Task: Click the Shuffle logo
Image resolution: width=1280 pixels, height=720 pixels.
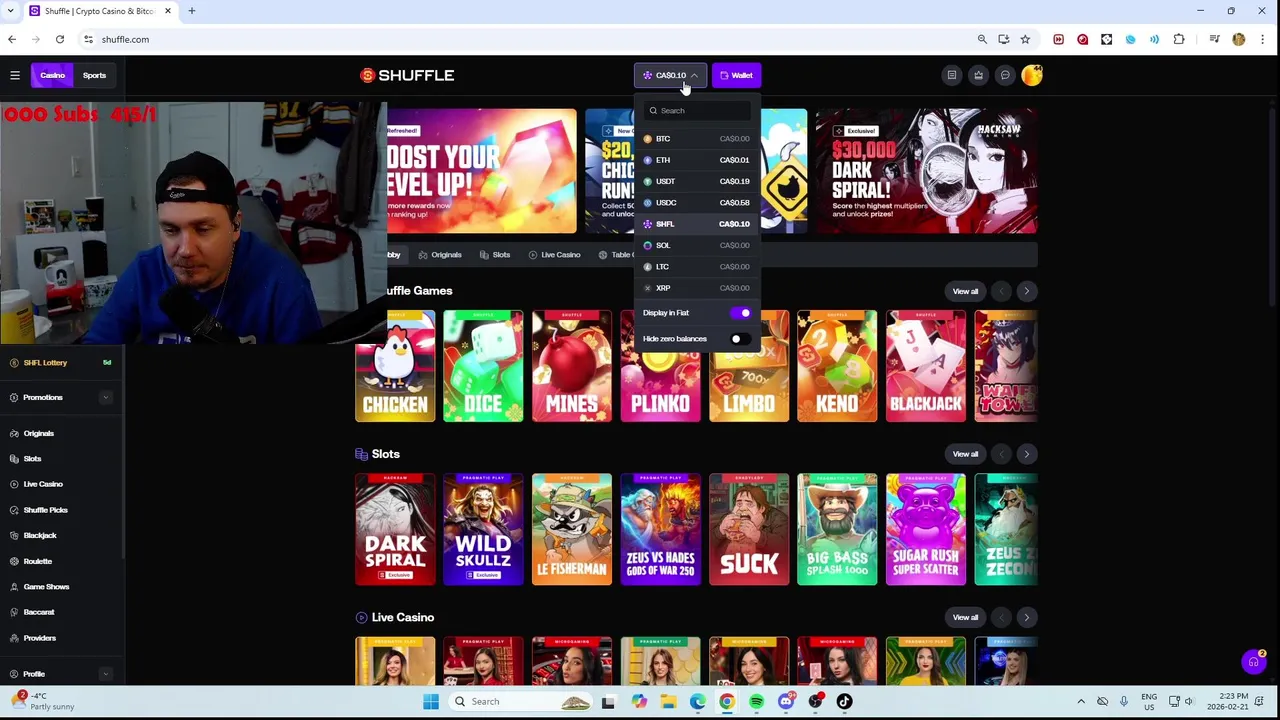Action: [x=407, y=75]
